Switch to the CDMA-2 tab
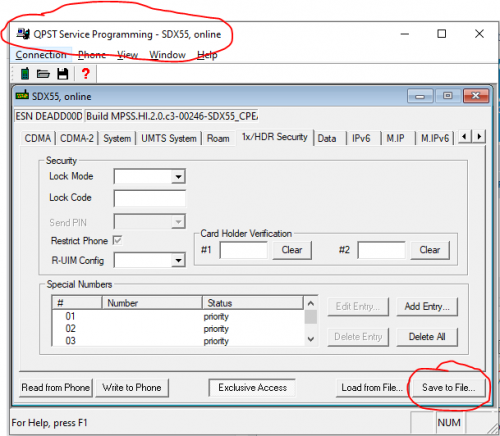This screenshot has height=436, width=500. pos(77,138)
